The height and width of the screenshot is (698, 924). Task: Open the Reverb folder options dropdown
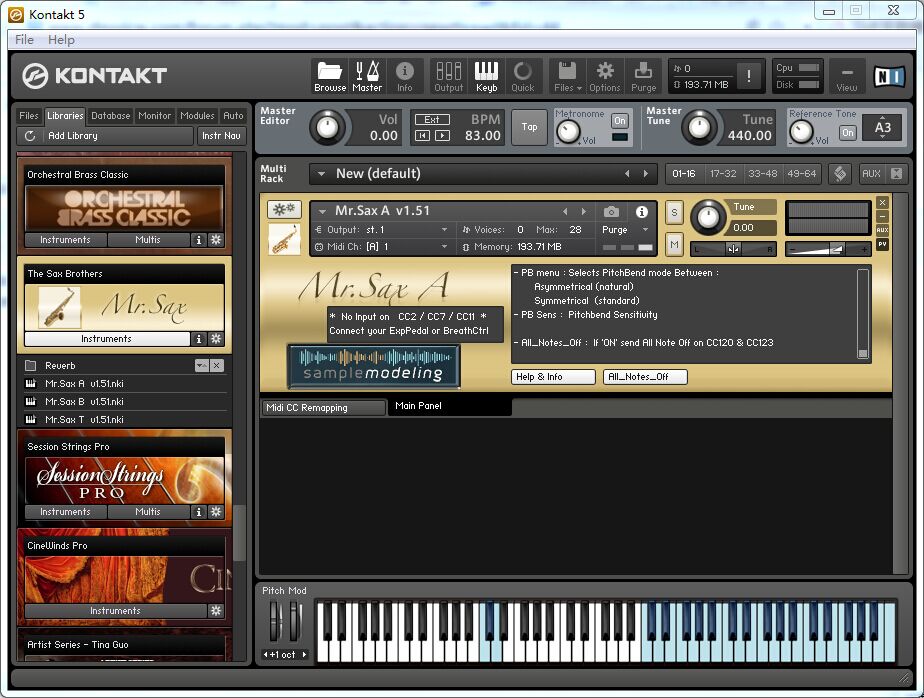coord(202,366)
